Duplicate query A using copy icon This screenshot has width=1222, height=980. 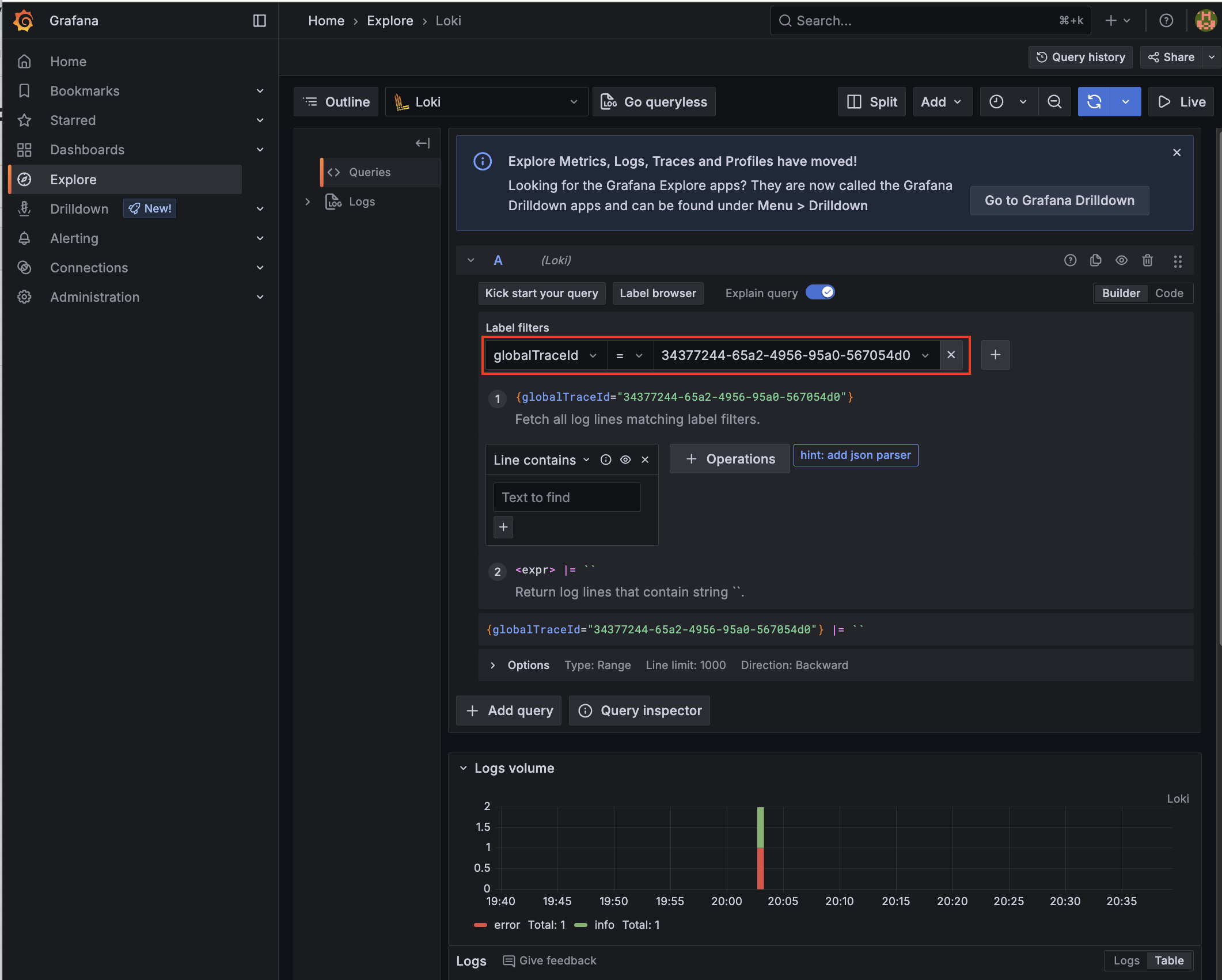[x=1095, y=260]
